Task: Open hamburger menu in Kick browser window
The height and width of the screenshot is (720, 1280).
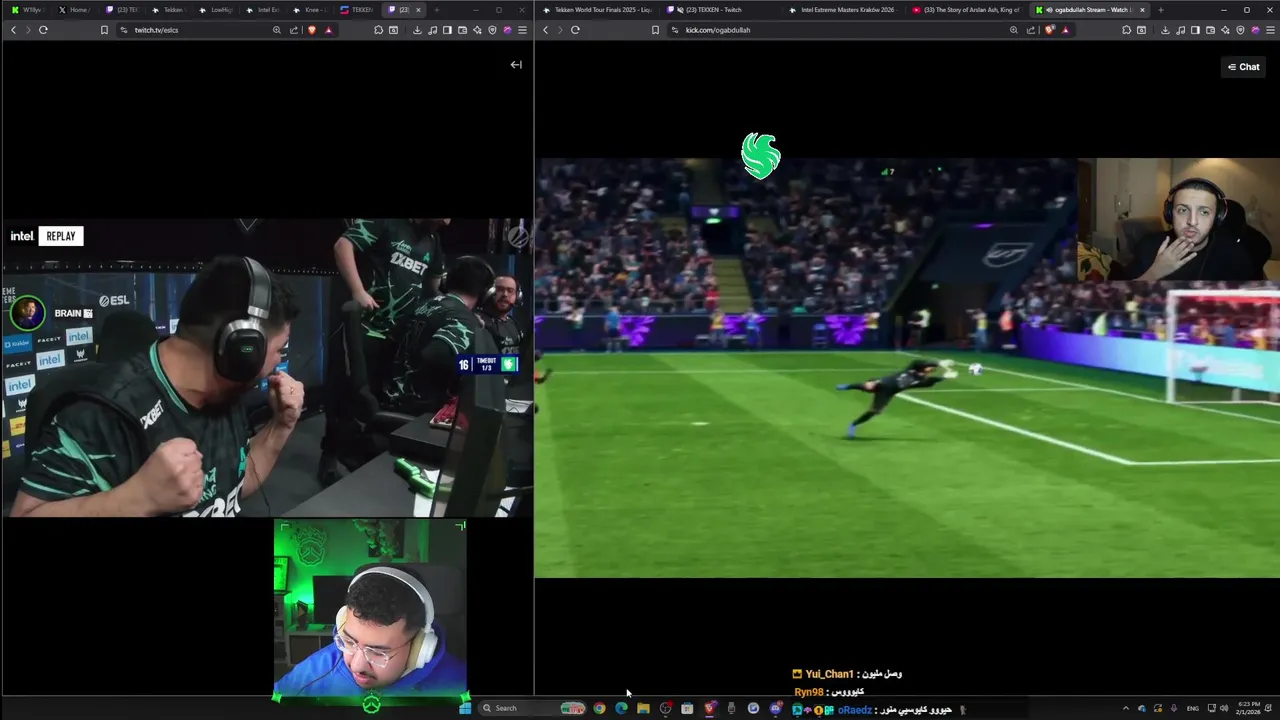Action: pyautogui.click(x=1270, y=30)
